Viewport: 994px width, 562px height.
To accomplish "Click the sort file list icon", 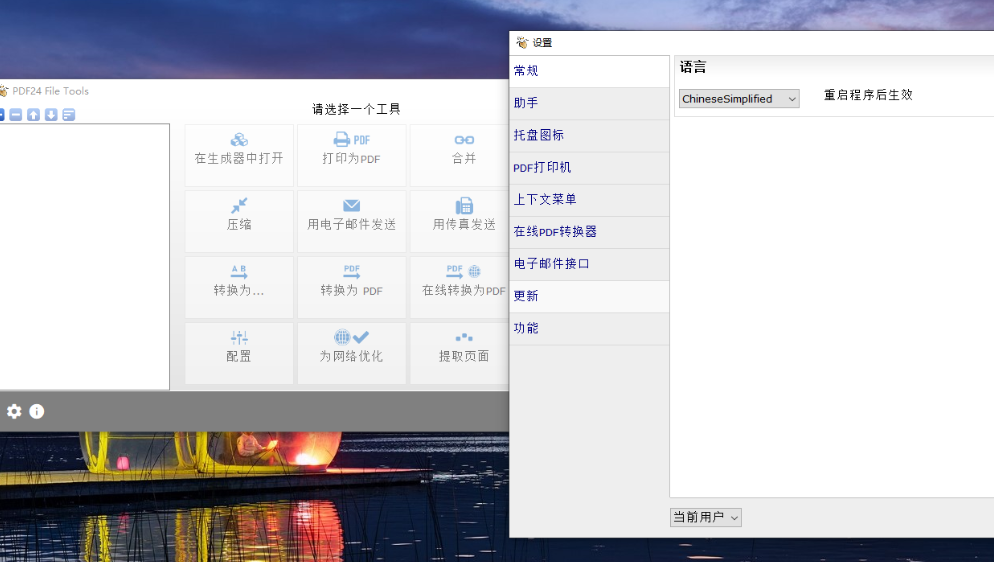I will coord(69,115).
